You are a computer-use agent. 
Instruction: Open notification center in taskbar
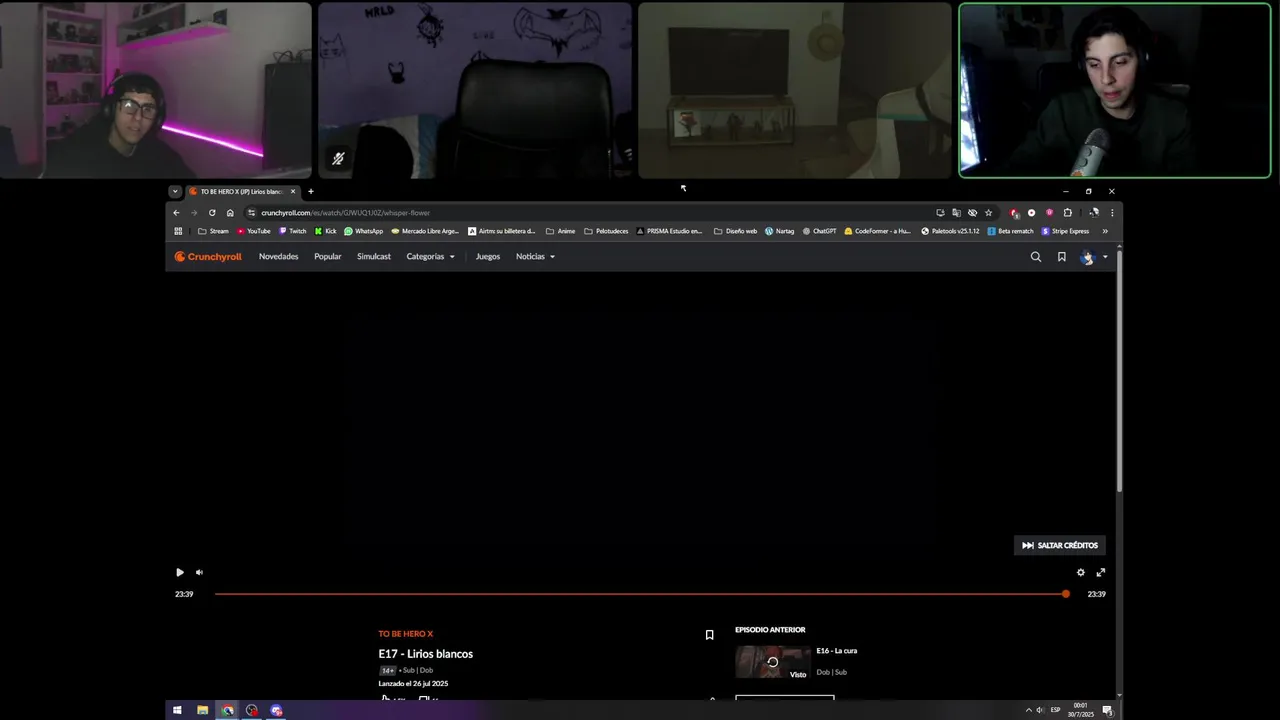pos(1108,710)
